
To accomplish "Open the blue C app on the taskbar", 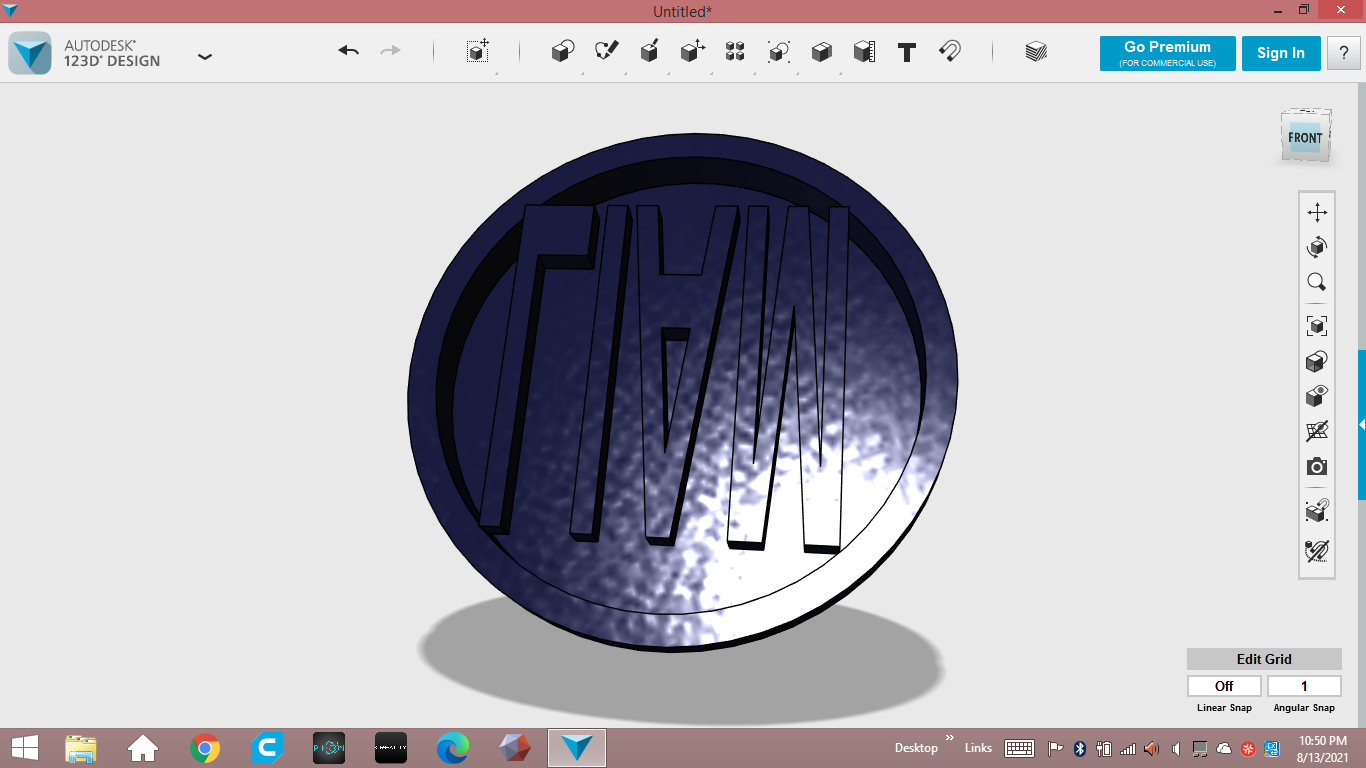I will (x=267, y=748).
